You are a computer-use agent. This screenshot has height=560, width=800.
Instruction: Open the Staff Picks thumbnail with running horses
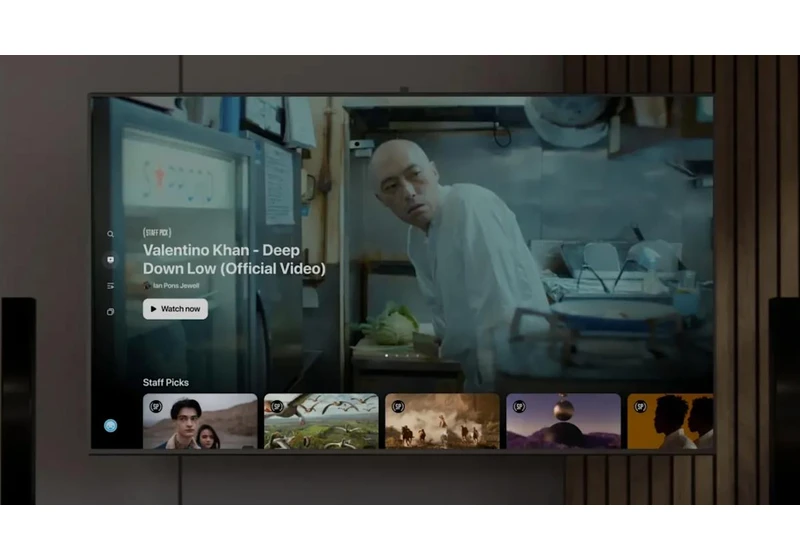point(442,421)
